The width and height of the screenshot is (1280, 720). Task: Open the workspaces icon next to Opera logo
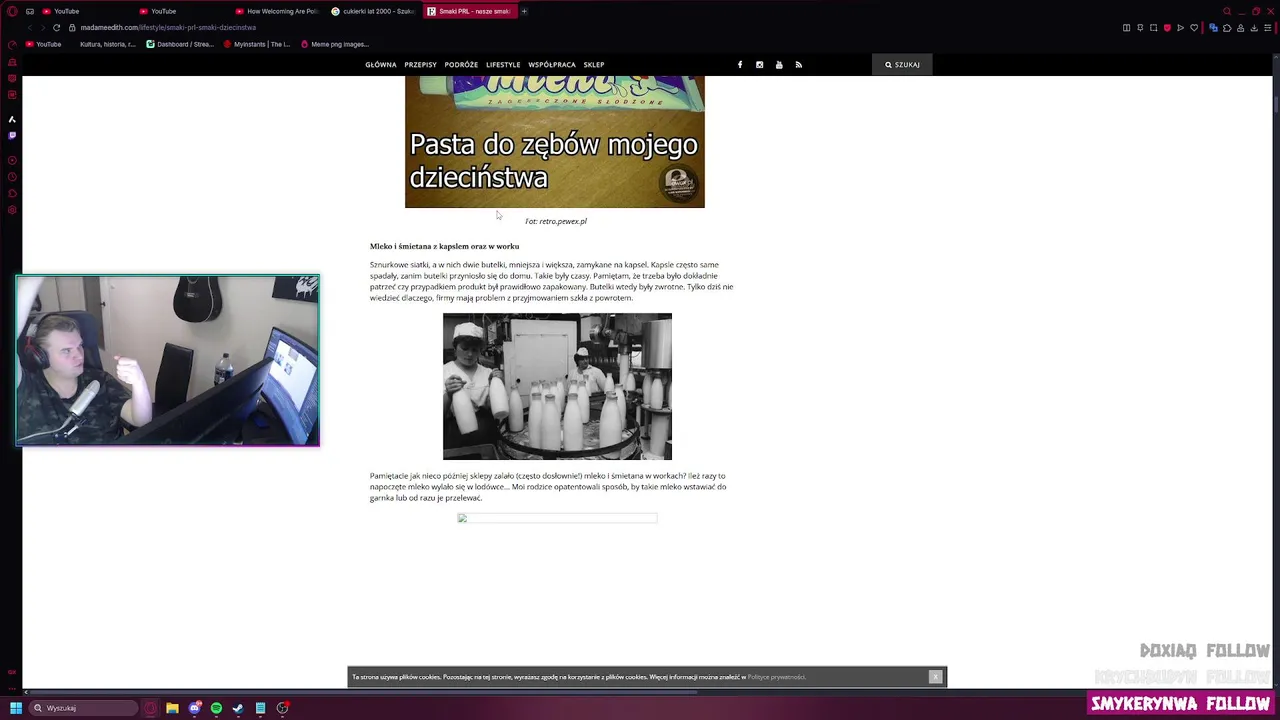(30, 11)
